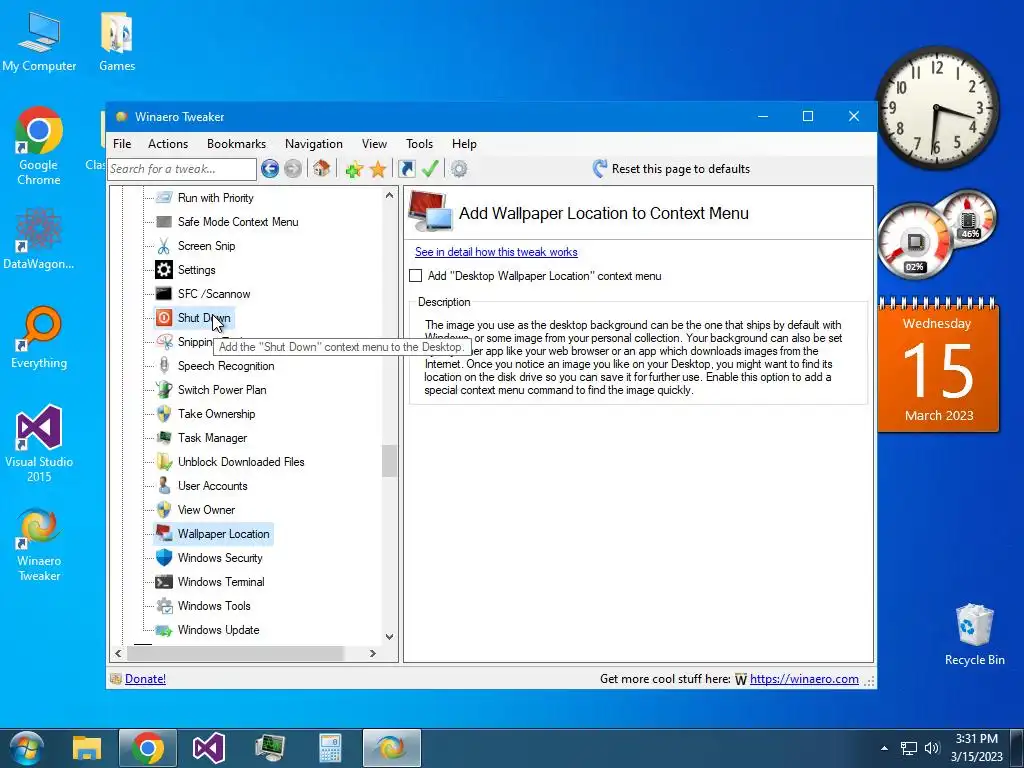Click the Settings gear icon in tree
Image resolution: width=1024 pixels, height=768 pixels.
(164, 270)
